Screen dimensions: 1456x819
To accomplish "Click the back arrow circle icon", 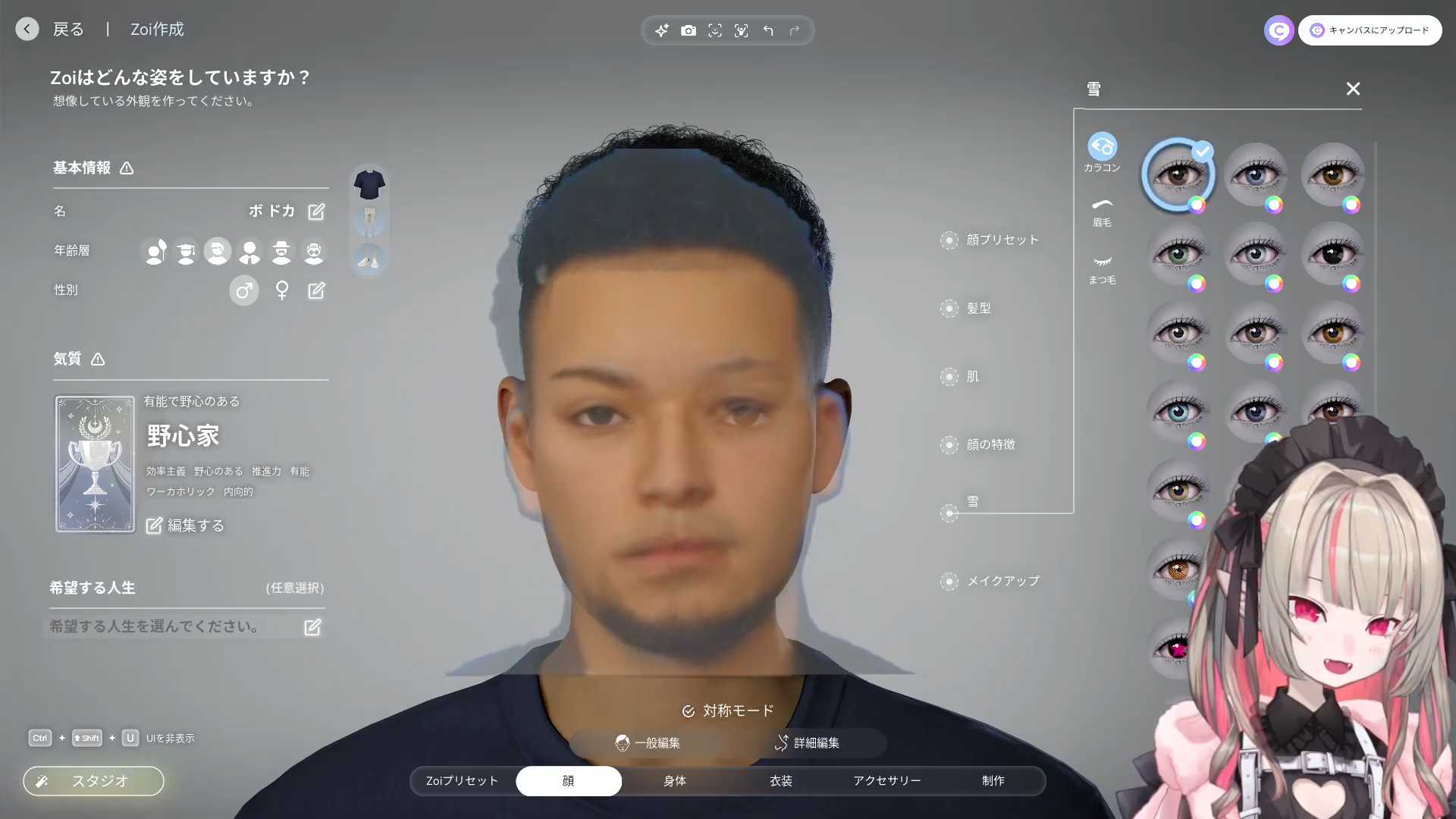I will (27, 30).
